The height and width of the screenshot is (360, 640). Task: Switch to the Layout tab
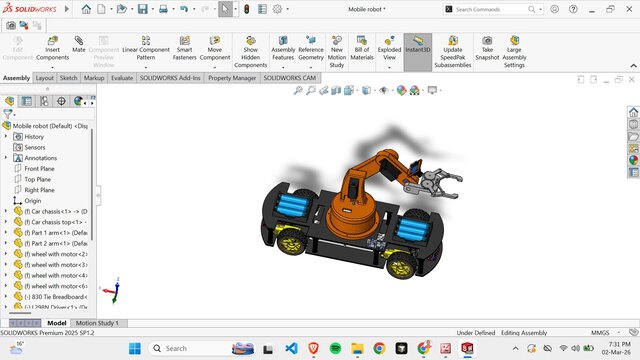[44, 78]
